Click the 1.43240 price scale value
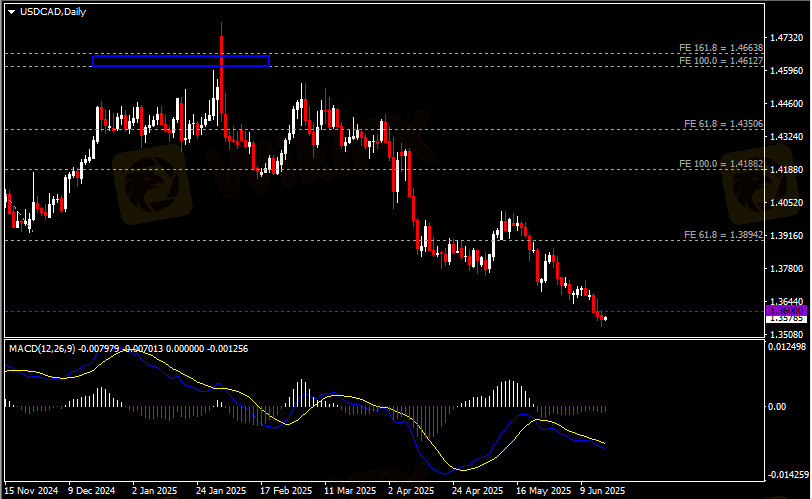812x499 pixels. click(787, 137)
